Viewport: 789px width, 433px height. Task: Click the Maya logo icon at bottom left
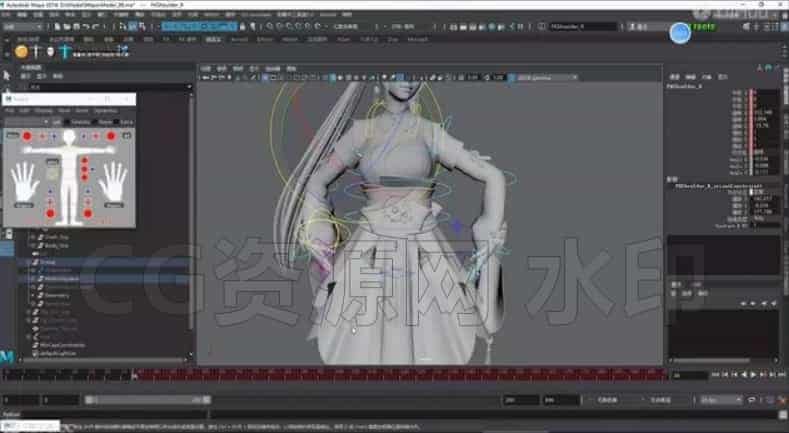[x=7, y=357]
